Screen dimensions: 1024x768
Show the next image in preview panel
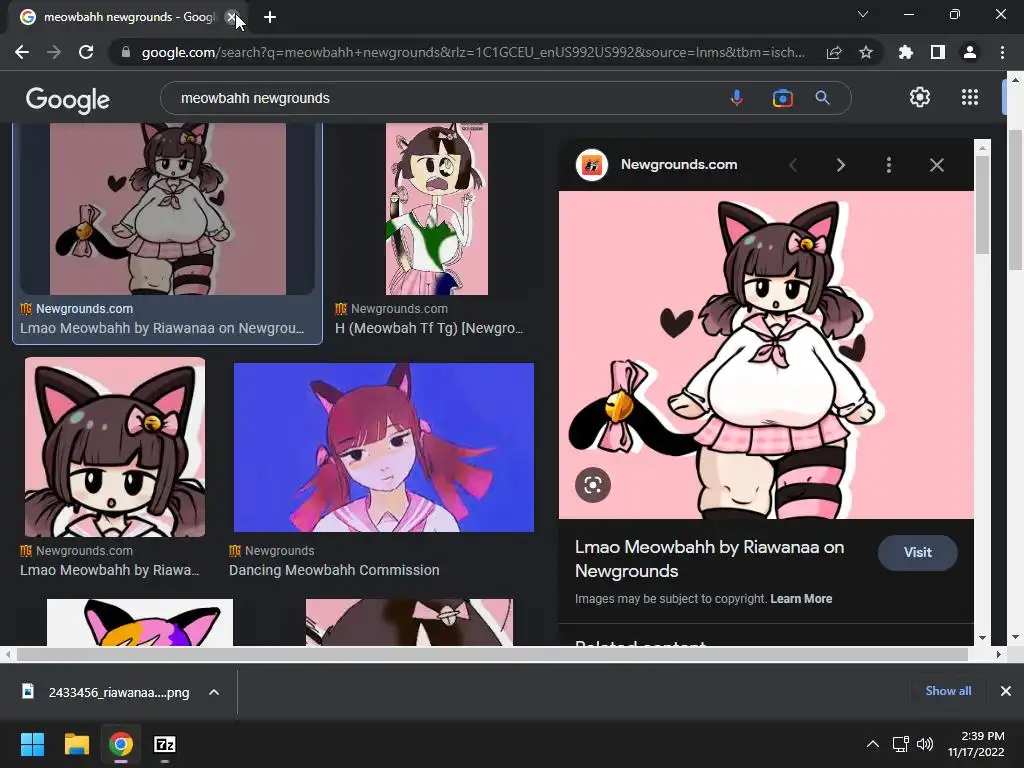pos(840,165)
